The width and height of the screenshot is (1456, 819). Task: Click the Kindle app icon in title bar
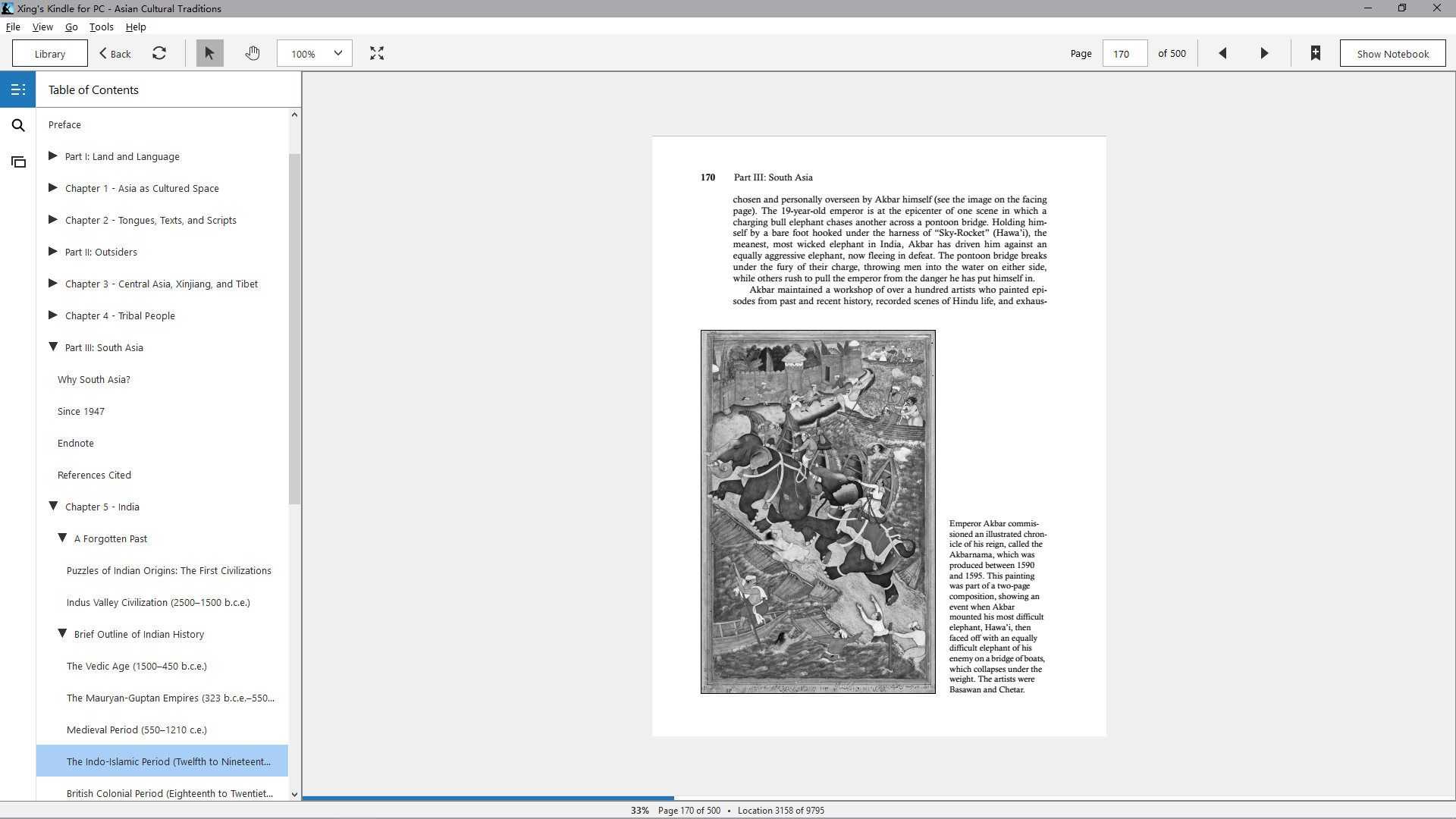(x=8, y=8)
